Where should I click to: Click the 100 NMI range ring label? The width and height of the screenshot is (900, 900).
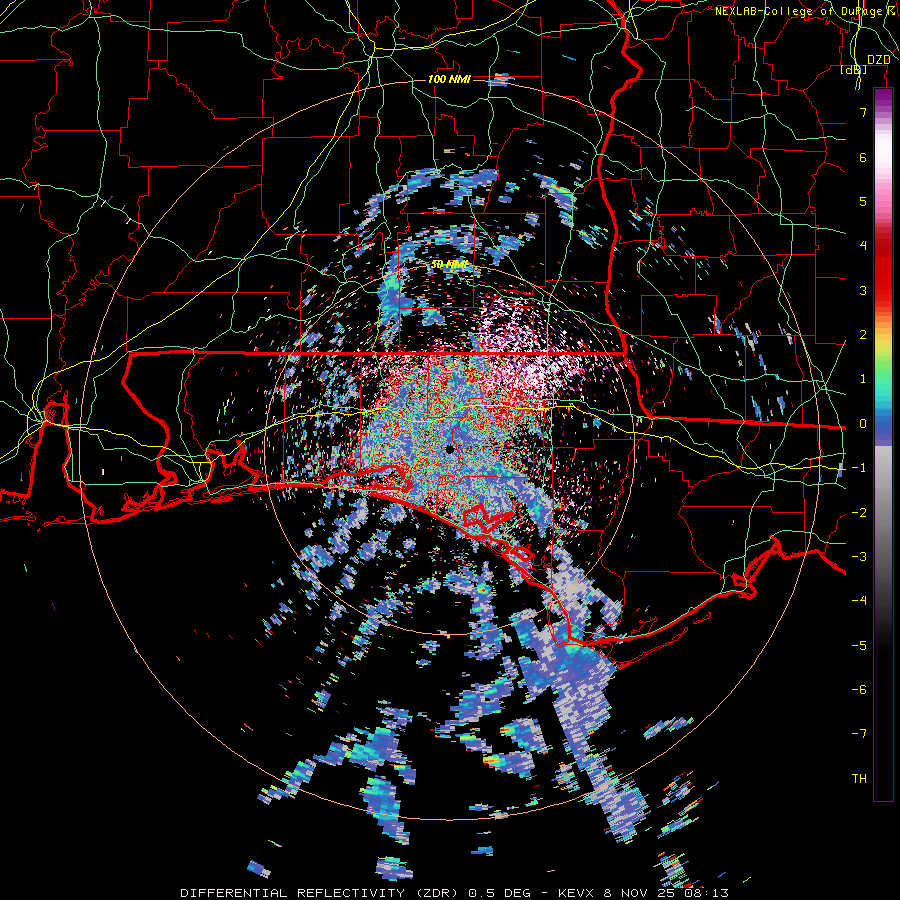(449, 79)
